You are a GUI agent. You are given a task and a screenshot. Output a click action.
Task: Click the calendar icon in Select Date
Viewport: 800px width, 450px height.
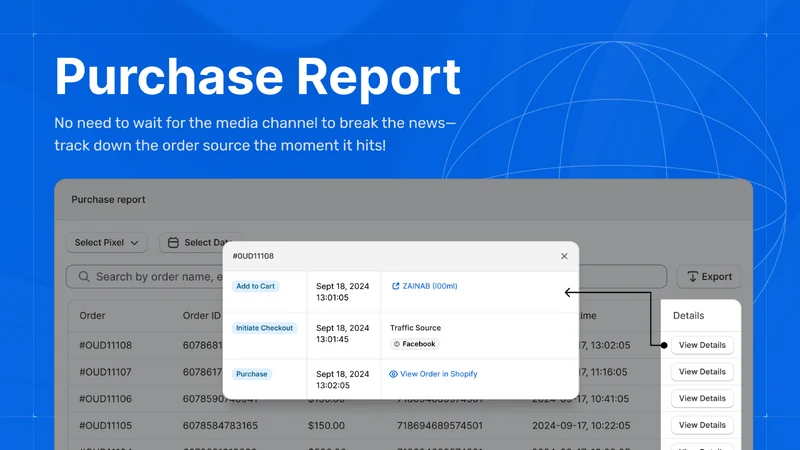(173, 242)
